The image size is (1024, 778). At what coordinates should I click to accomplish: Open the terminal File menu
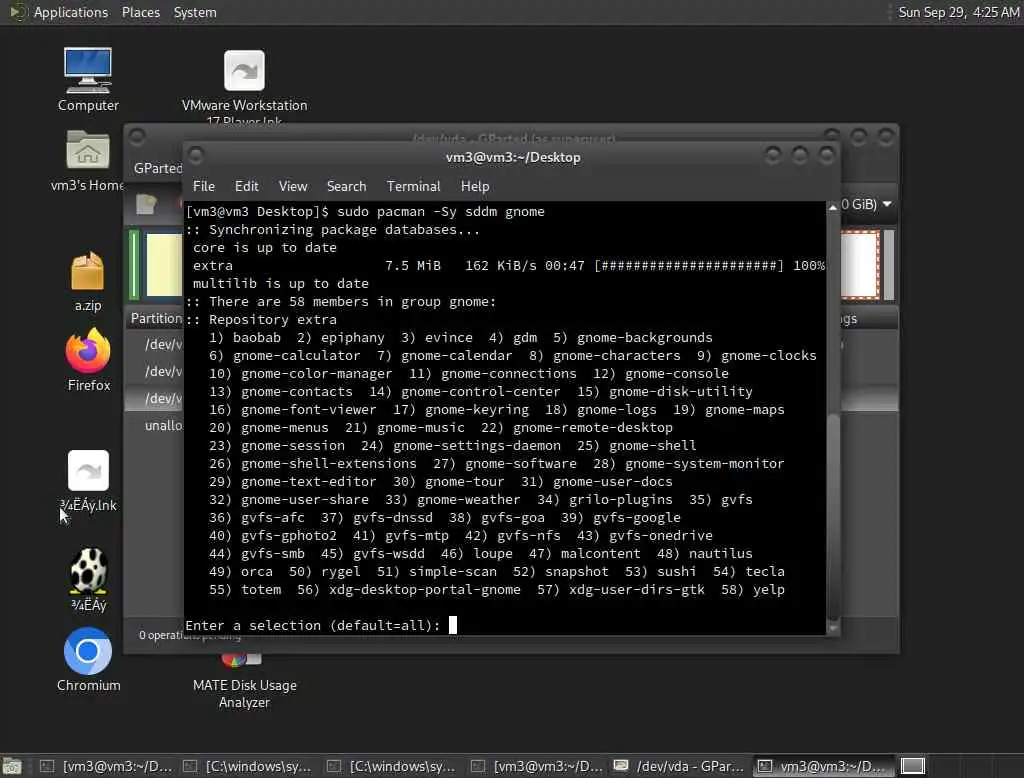(x=204, y=186)
